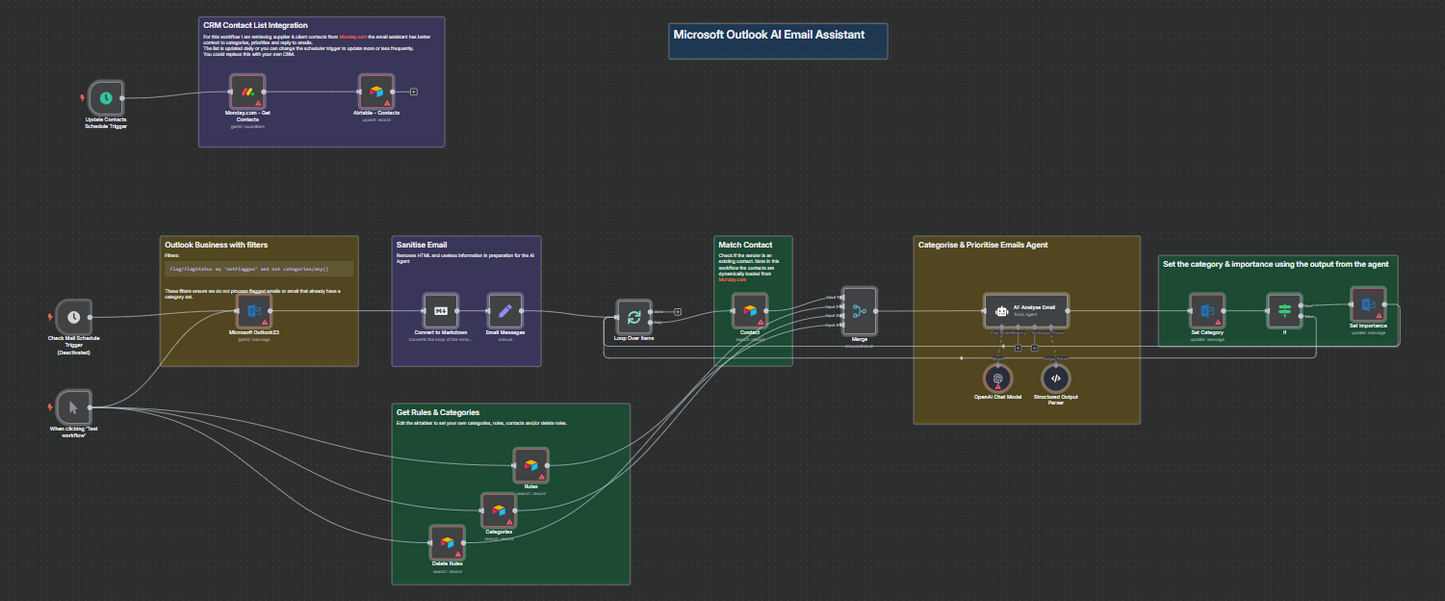Select the CRM Contact List Integration sticky note title
Viewport: 1445px width, 601px height.
[x=255, y=25]
